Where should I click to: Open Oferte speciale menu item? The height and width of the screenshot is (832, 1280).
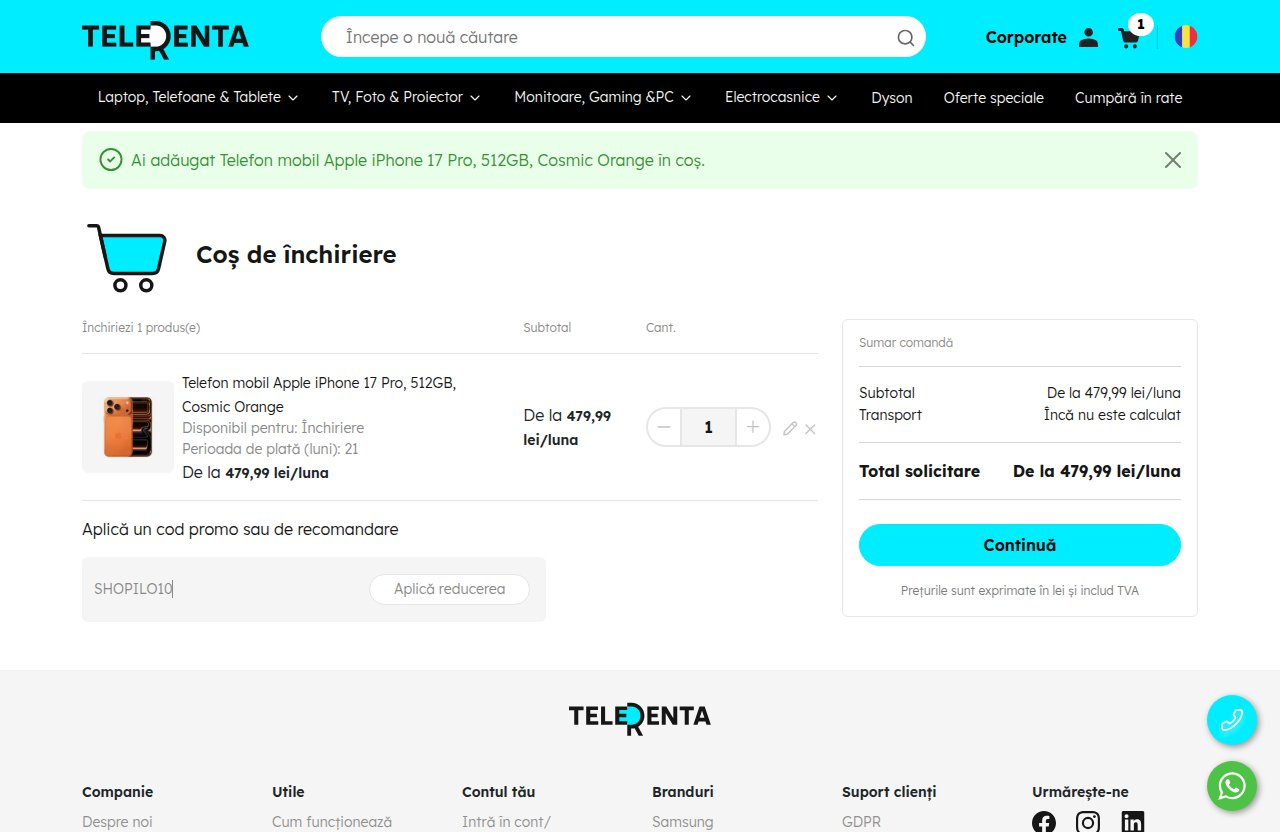[994, 98]
